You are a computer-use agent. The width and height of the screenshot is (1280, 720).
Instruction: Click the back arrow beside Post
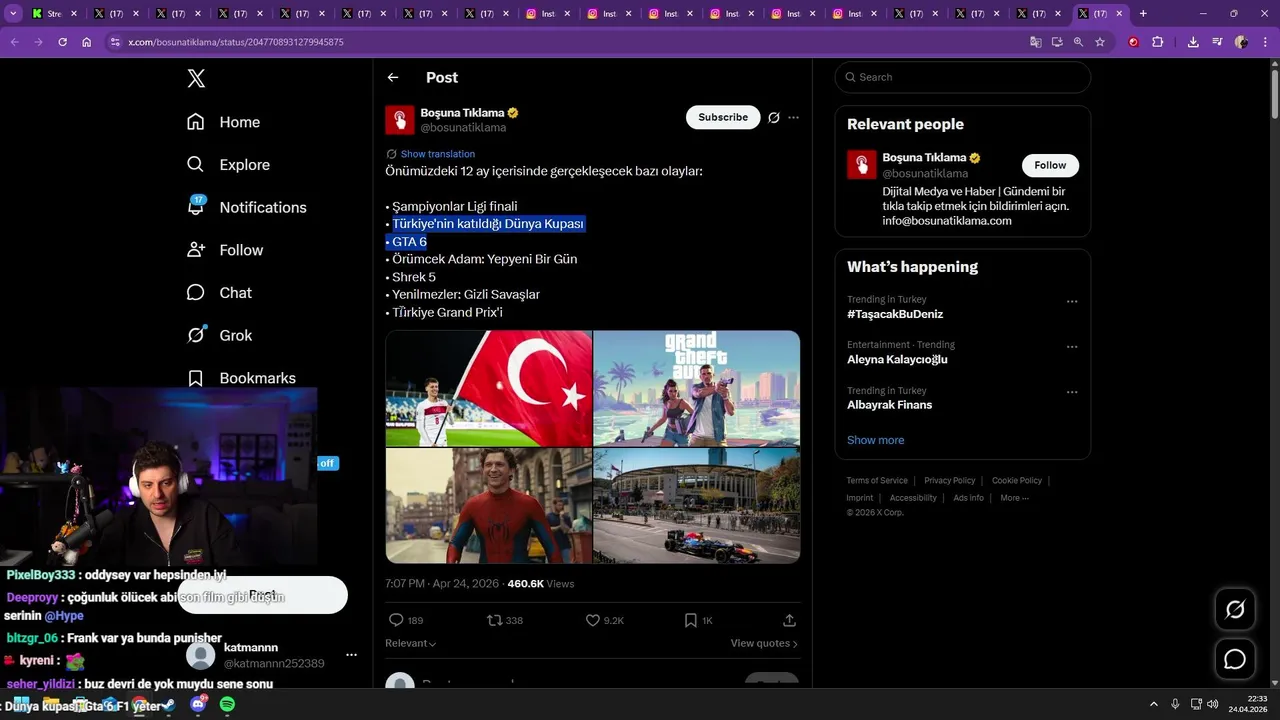coord(393,77)
